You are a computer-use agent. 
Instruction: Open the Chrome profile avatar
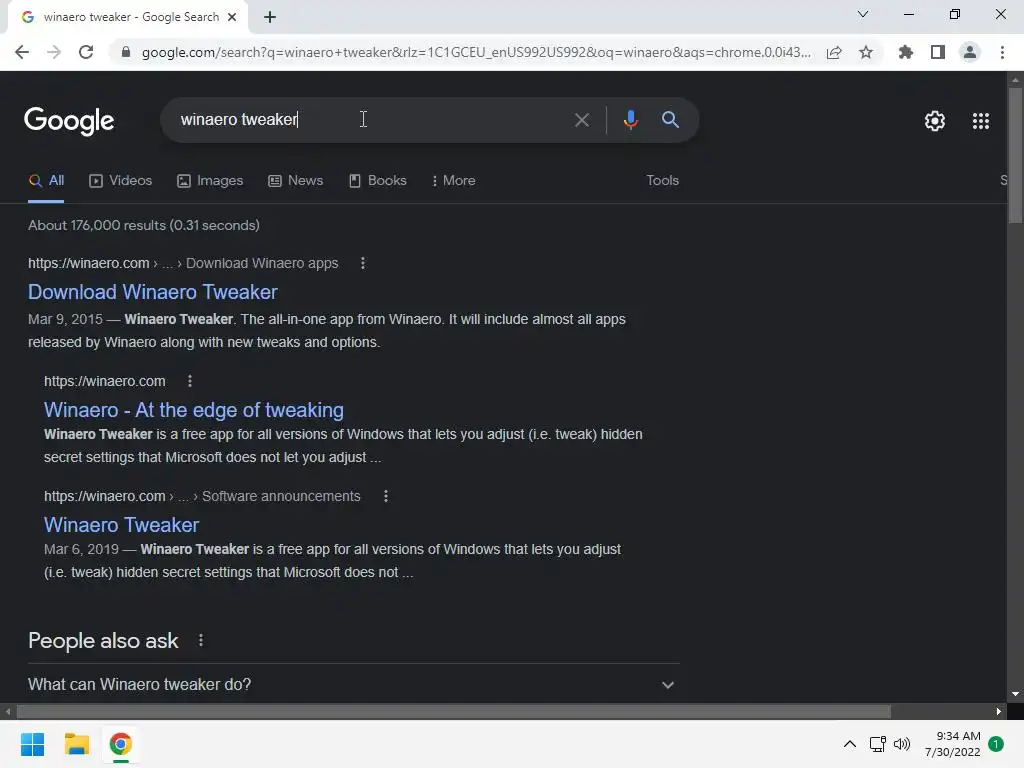click(x=970, y=52)
